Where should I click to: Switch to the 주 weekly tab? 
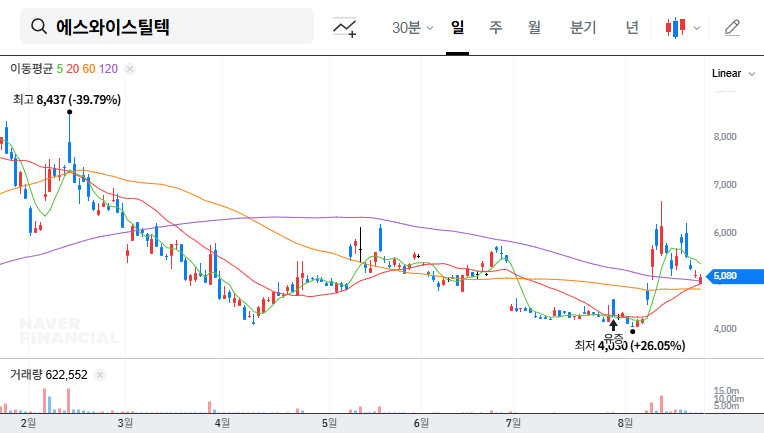[496, 27]
